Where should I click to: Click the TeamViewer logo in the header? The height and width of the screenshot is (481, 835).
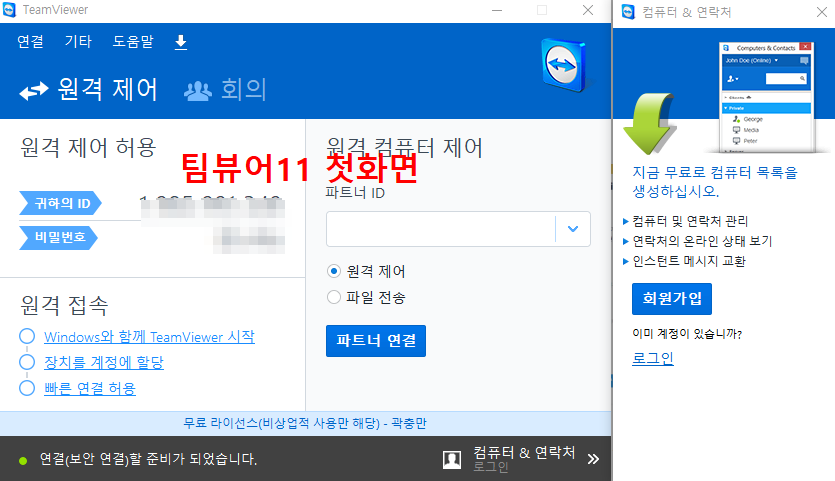[564, 64]
